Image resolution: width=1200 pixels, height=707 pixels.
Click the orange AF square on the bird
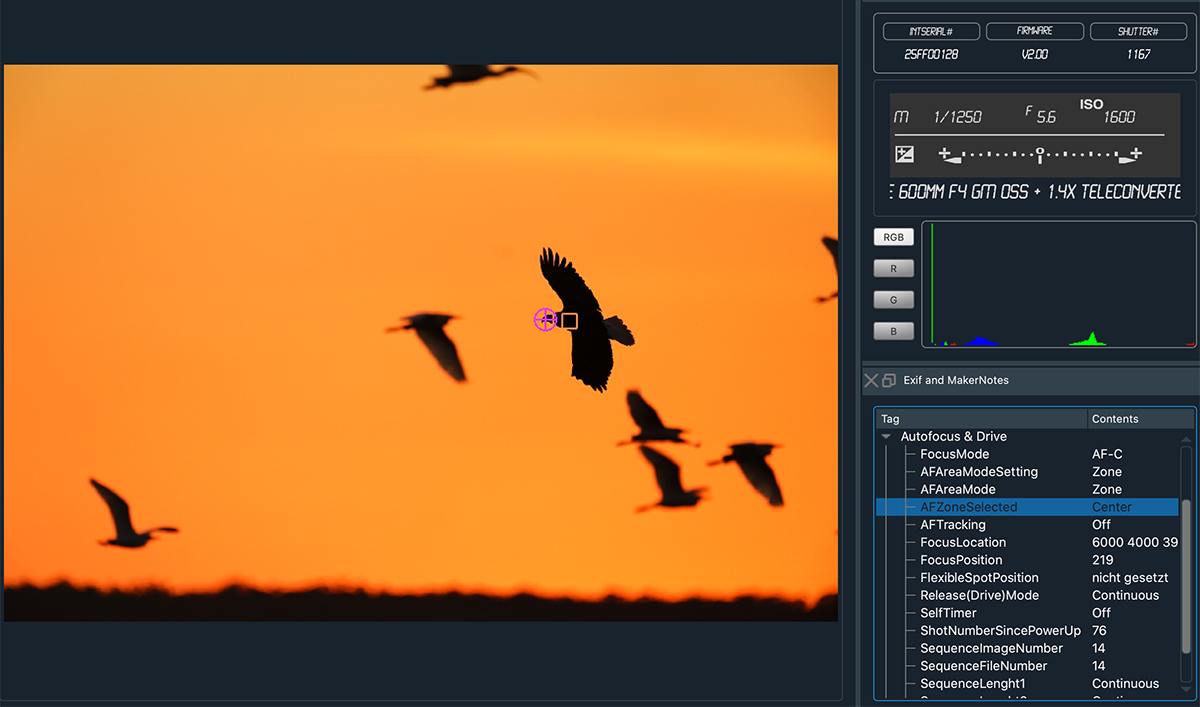click(x=569, y=321)
